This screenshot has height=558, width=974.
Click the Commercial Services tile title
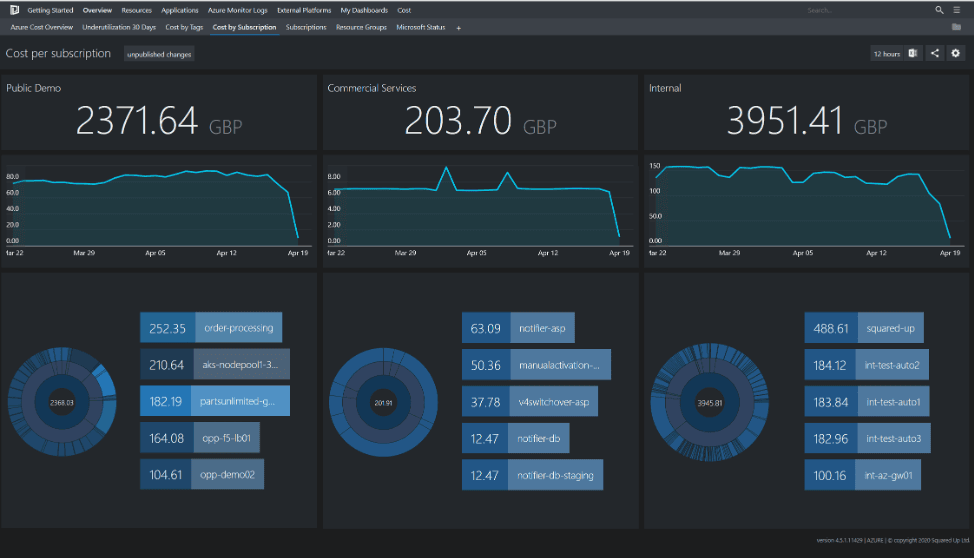(371, 88)
